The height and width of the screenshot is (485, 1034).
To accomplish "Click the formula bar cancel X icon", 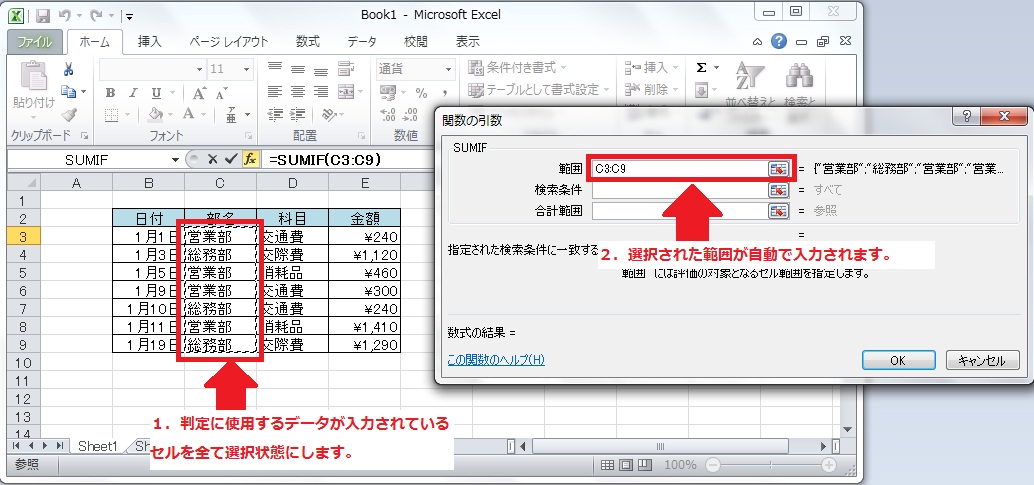I will tap(212, 160).
